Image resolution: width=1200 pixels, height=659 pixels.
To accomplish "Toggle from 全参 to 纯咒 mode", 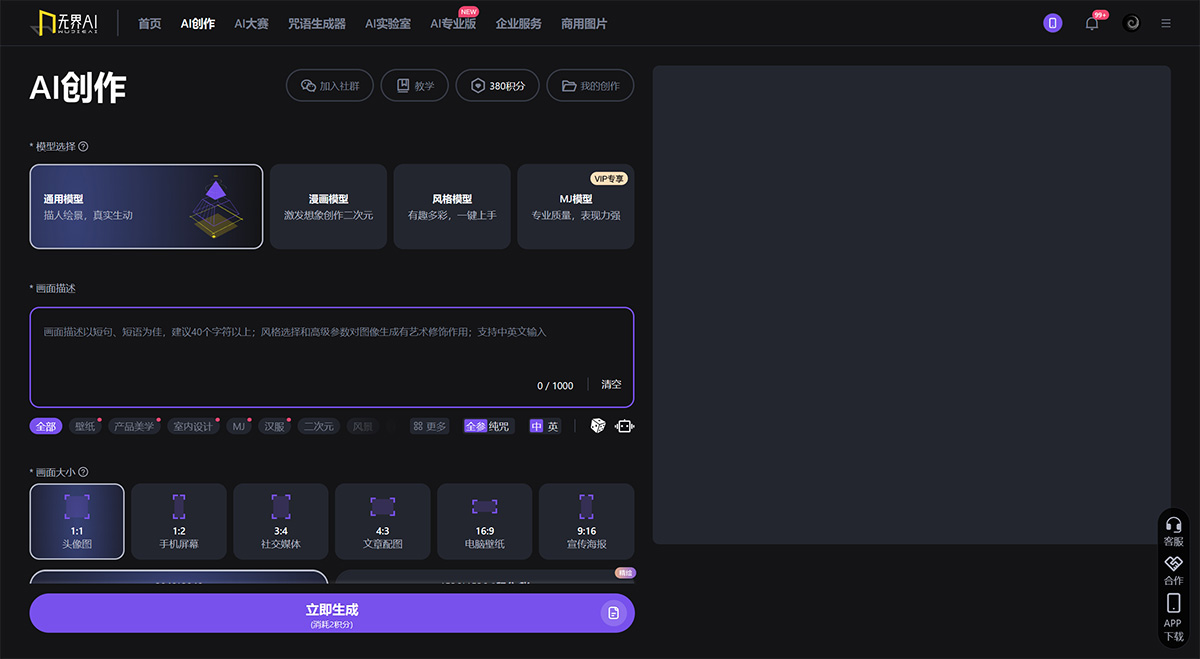I will pos(500,425).
